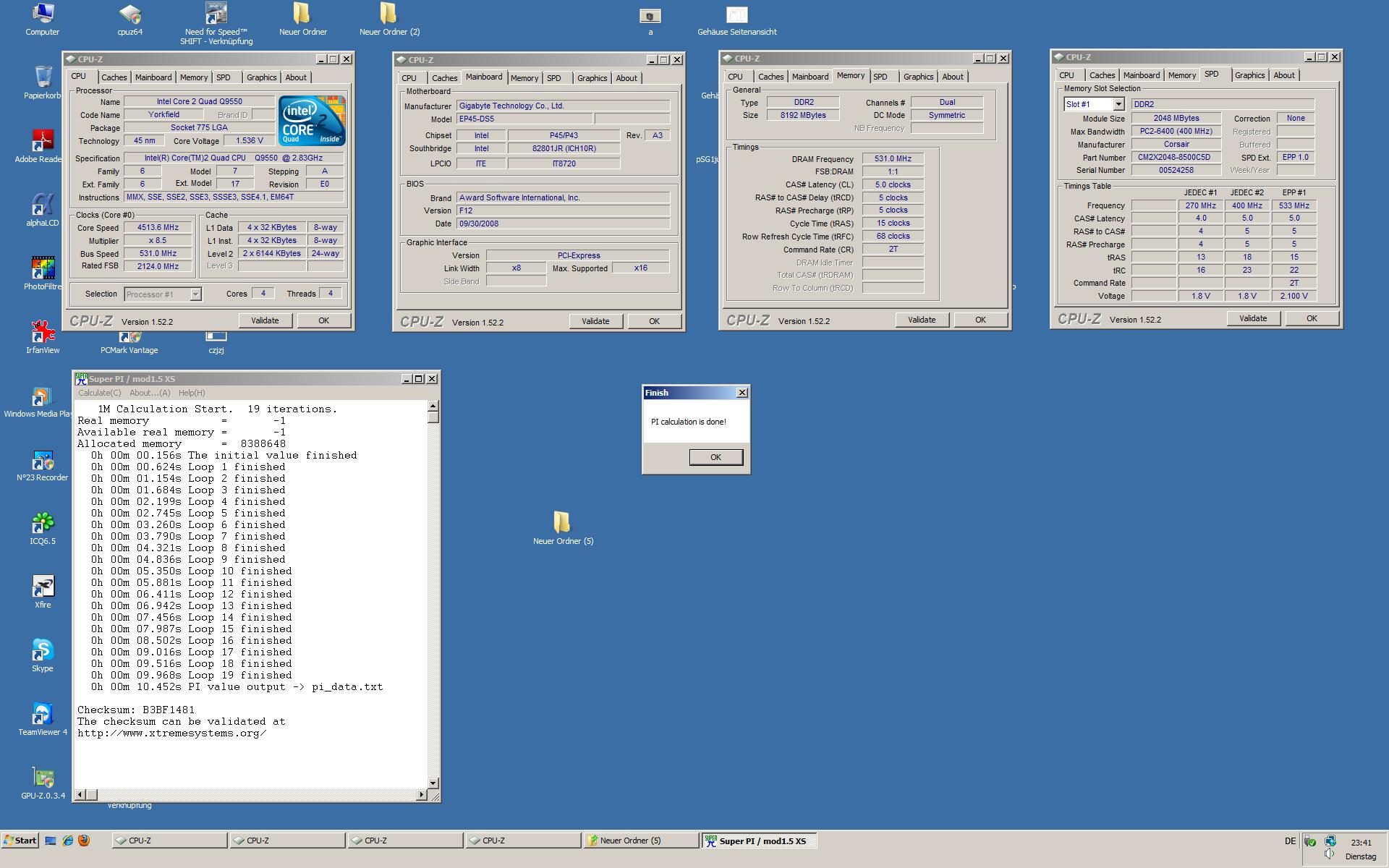
Task: Open the PCMark Vantage shortcut
Action: 129,343
